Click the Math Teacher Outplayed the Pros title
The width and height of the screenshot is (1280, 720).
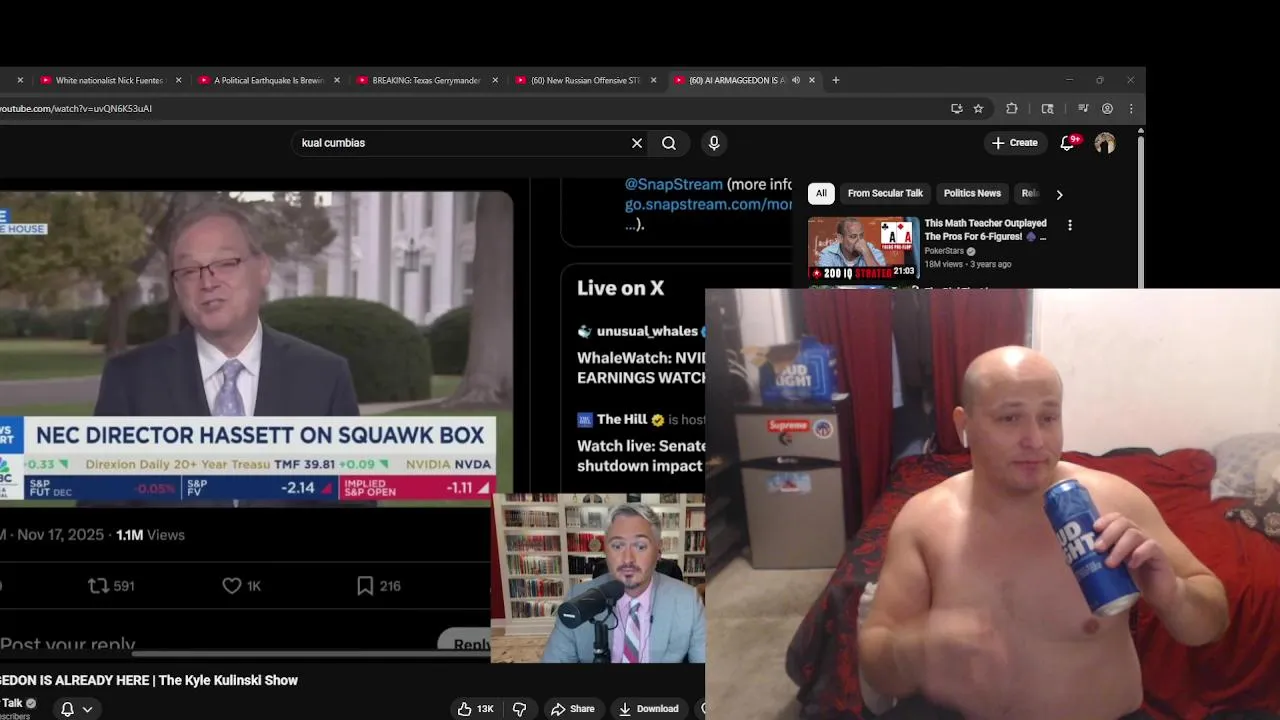pyautogui.click(x=986, y=230)
